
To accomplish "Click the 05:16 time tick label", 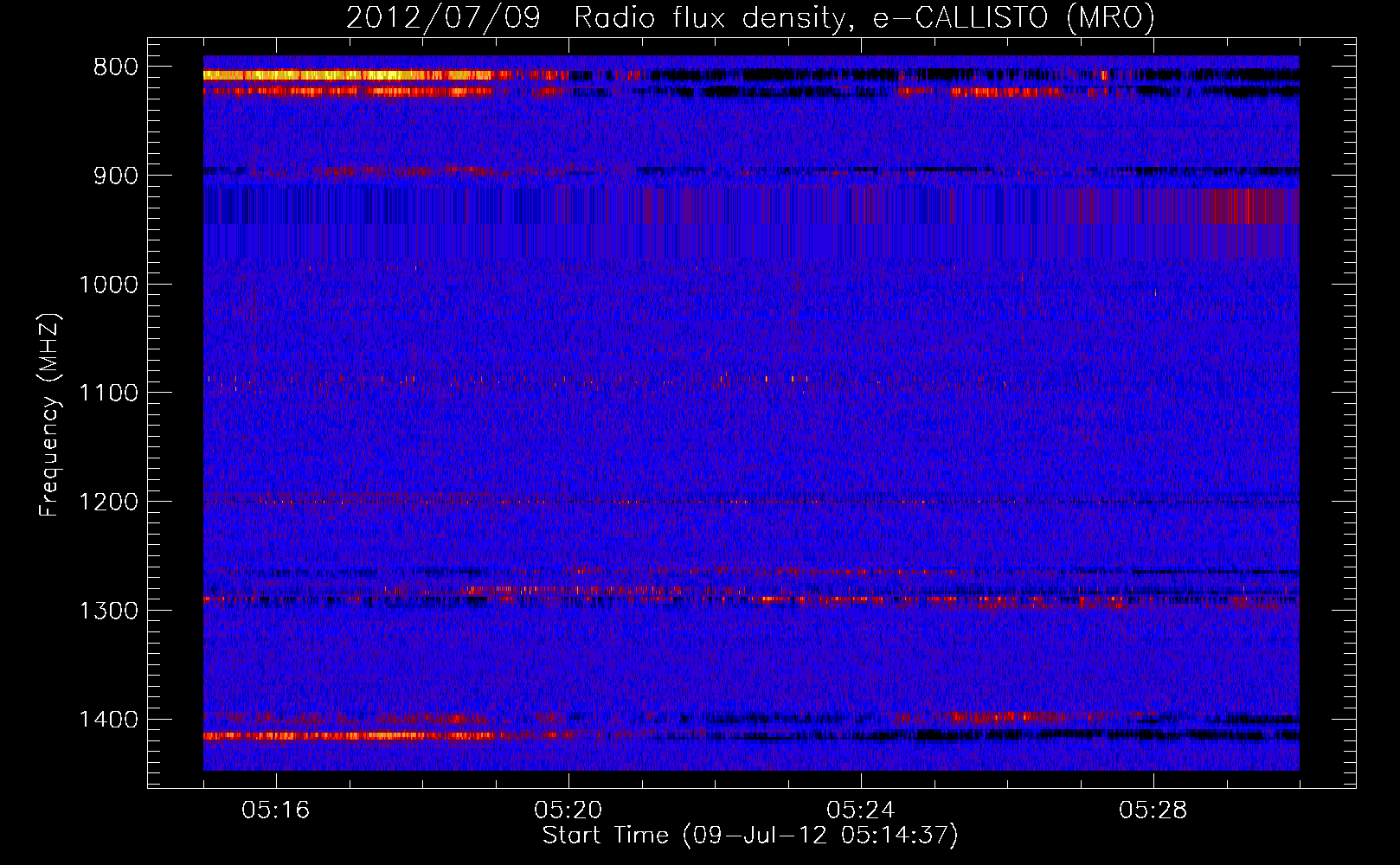I will point(276,811).
